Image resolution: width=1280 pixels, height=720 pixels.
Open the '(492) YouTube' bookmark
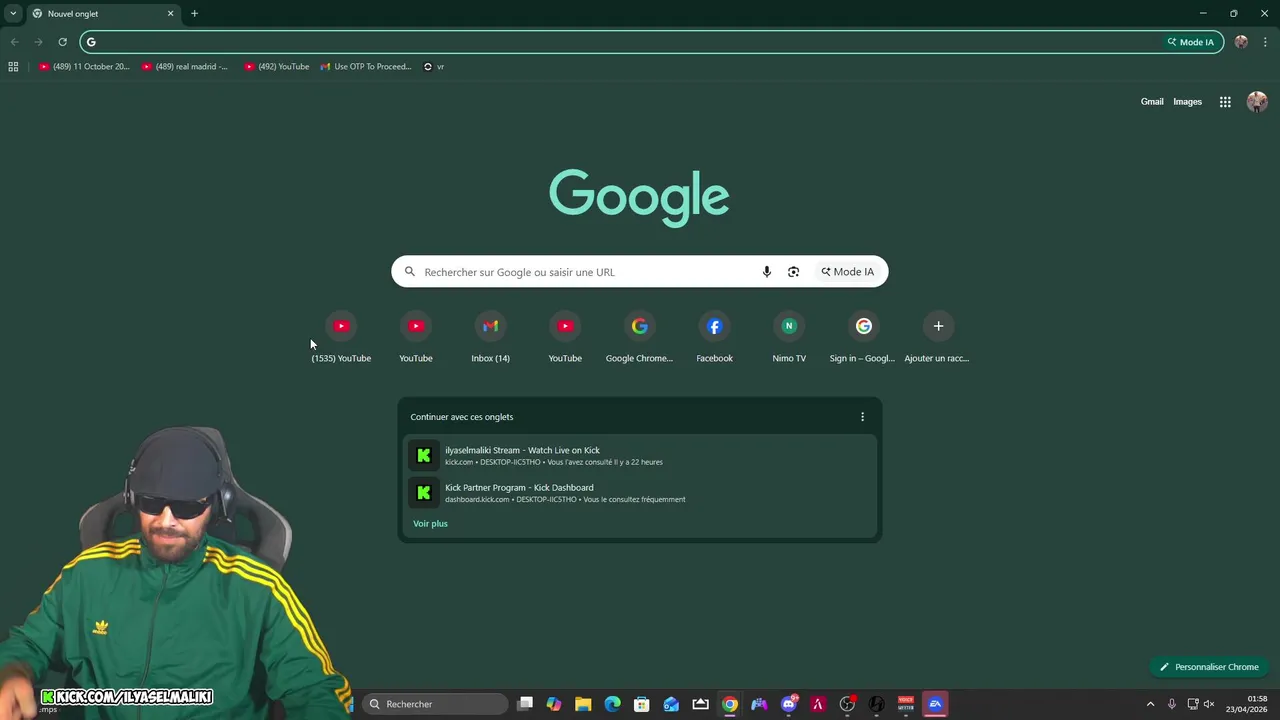point(277,67)
